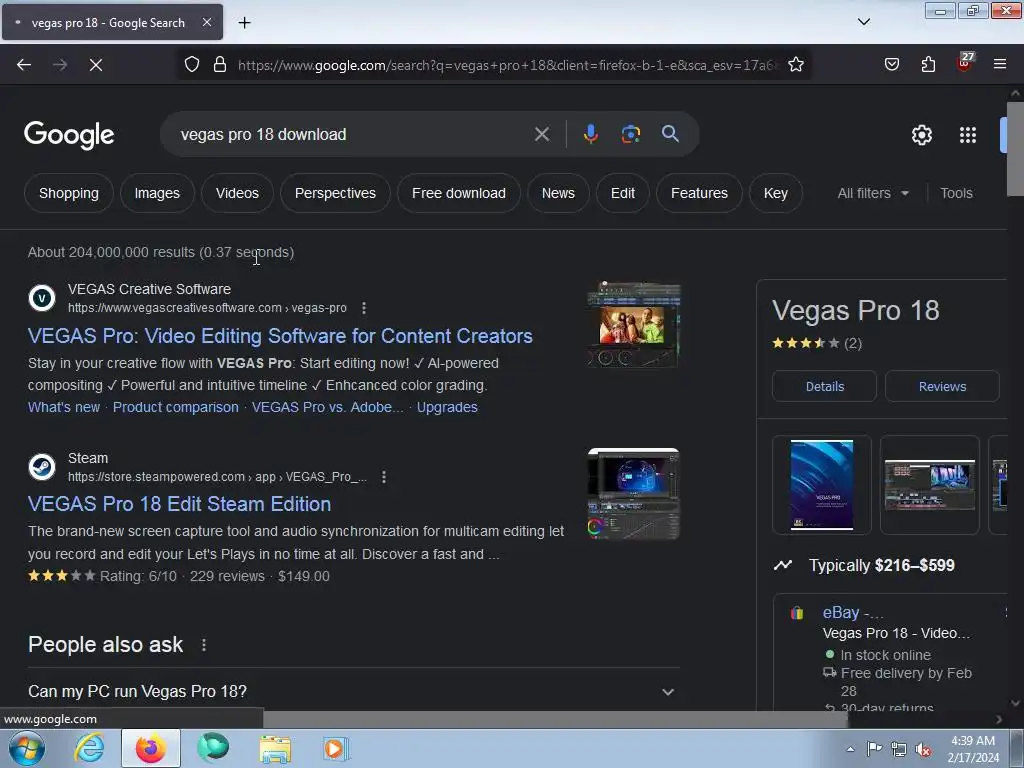Start voice search with the microphone
1024x768 pixels.
coord(590,135)
